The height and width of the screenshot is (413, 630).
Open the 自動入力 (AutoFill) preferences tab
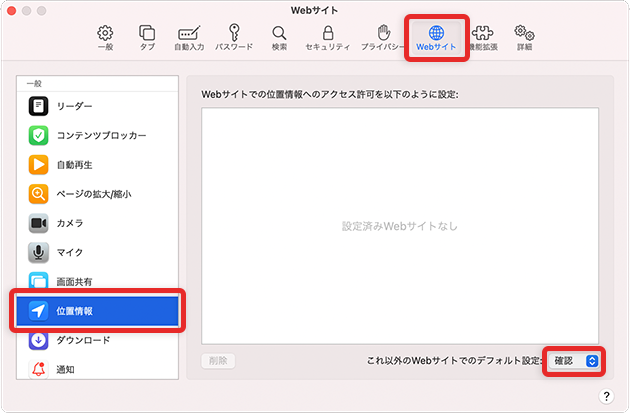tap(189, 38)
